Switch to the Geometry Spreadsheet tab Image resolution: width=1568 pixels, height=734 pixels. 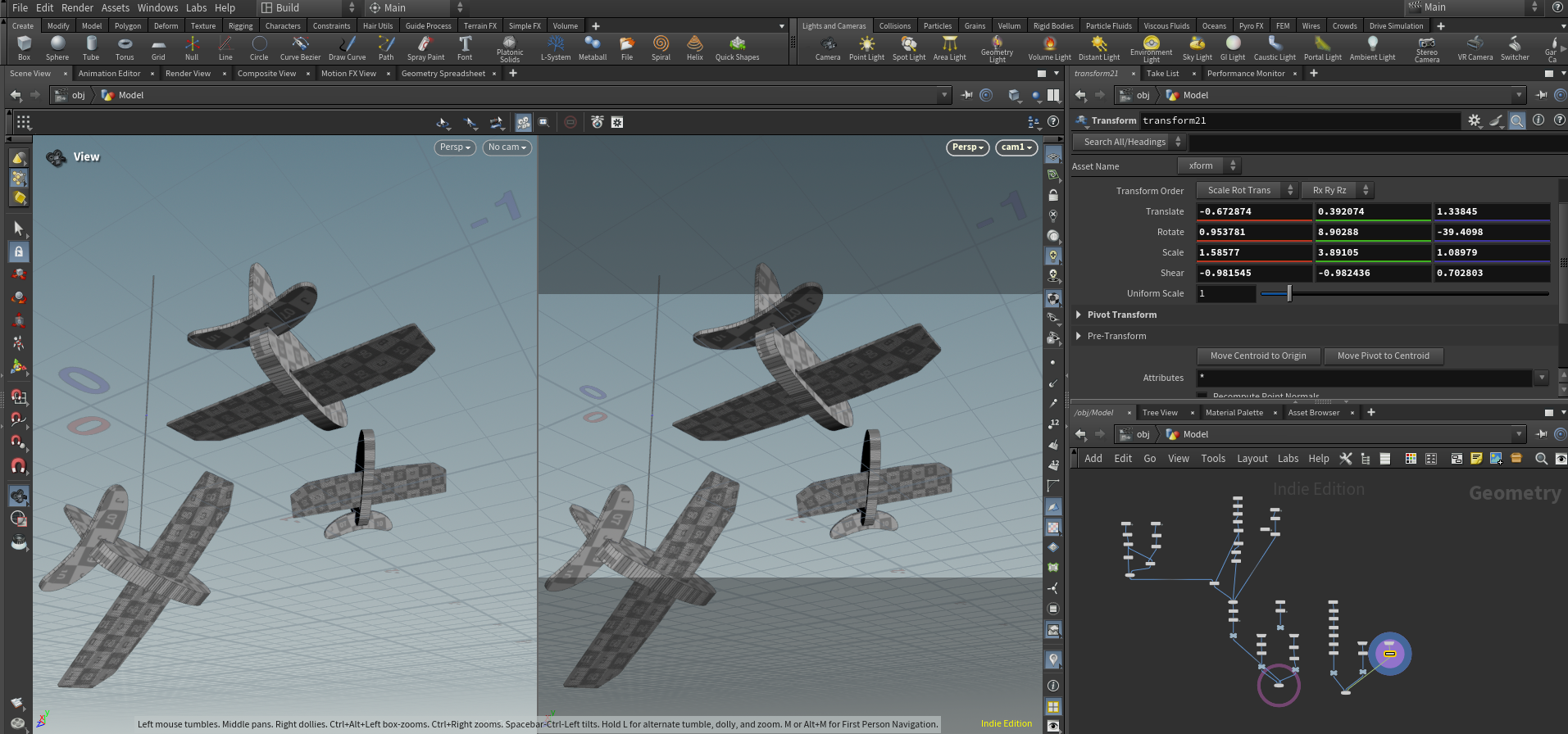(443, 73)
